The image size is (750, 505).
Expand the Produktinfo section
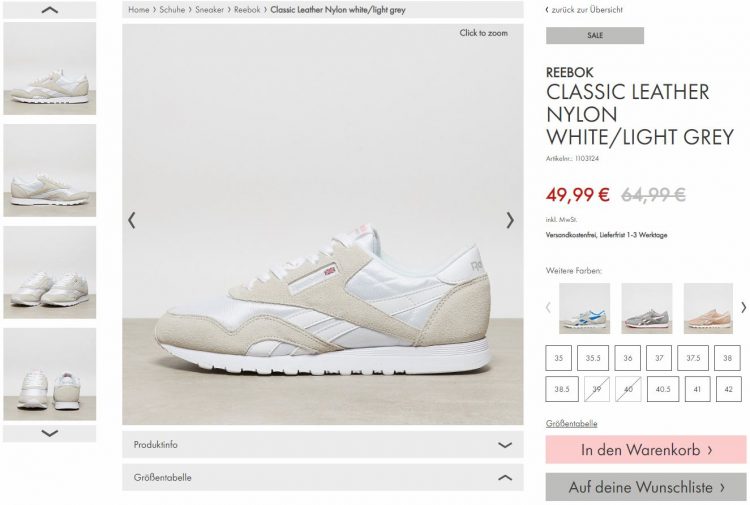tap(323, 444)
